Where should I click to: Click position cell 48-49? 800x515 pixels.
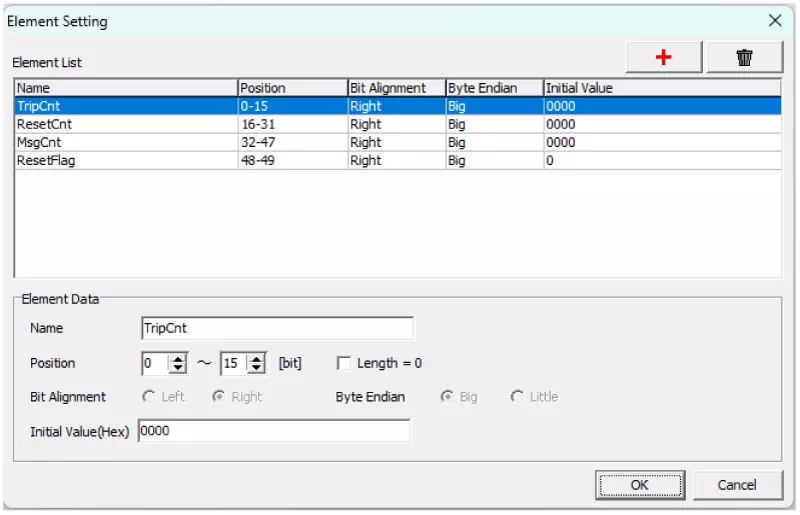coord(293,160)
